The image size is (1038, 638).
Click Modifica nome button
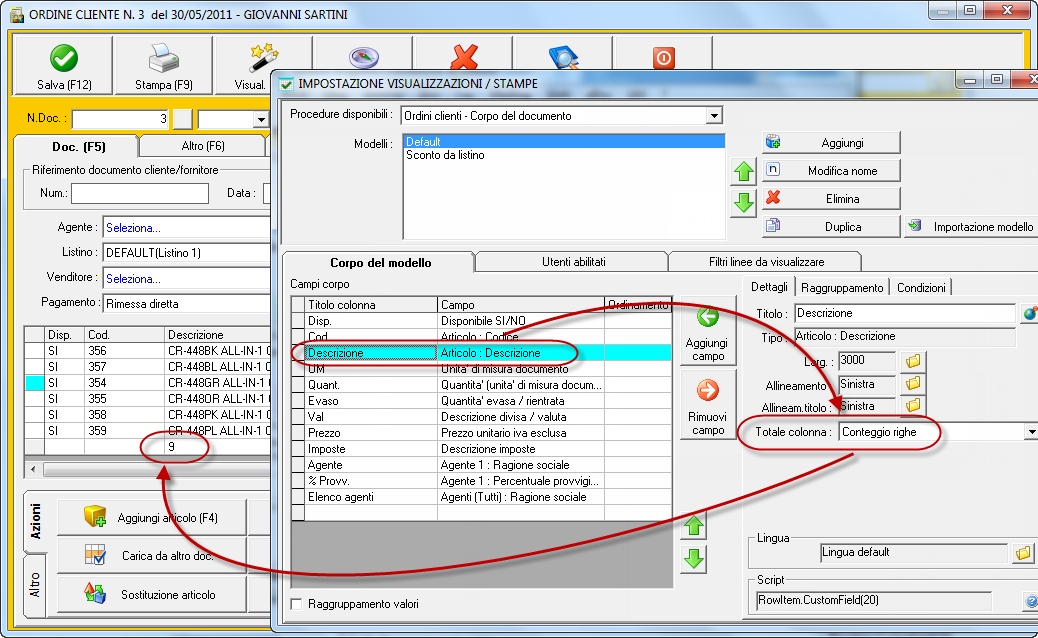tap(831, 171)
